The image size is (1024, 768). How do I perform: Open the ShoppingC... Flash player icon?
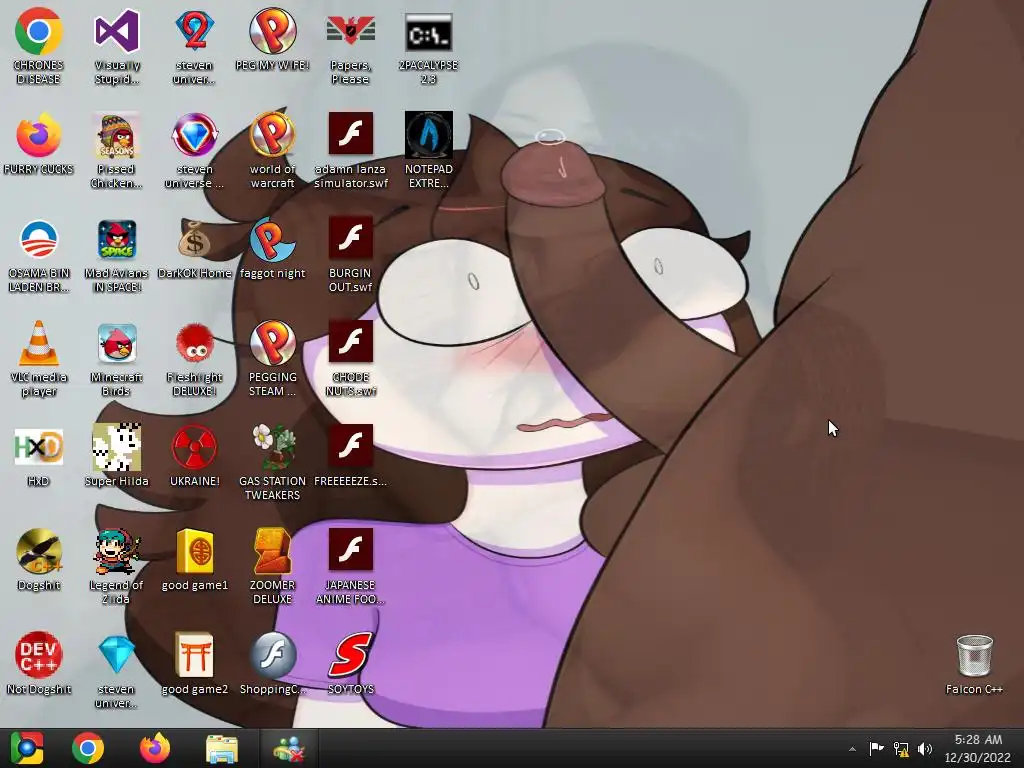[272, 664]
